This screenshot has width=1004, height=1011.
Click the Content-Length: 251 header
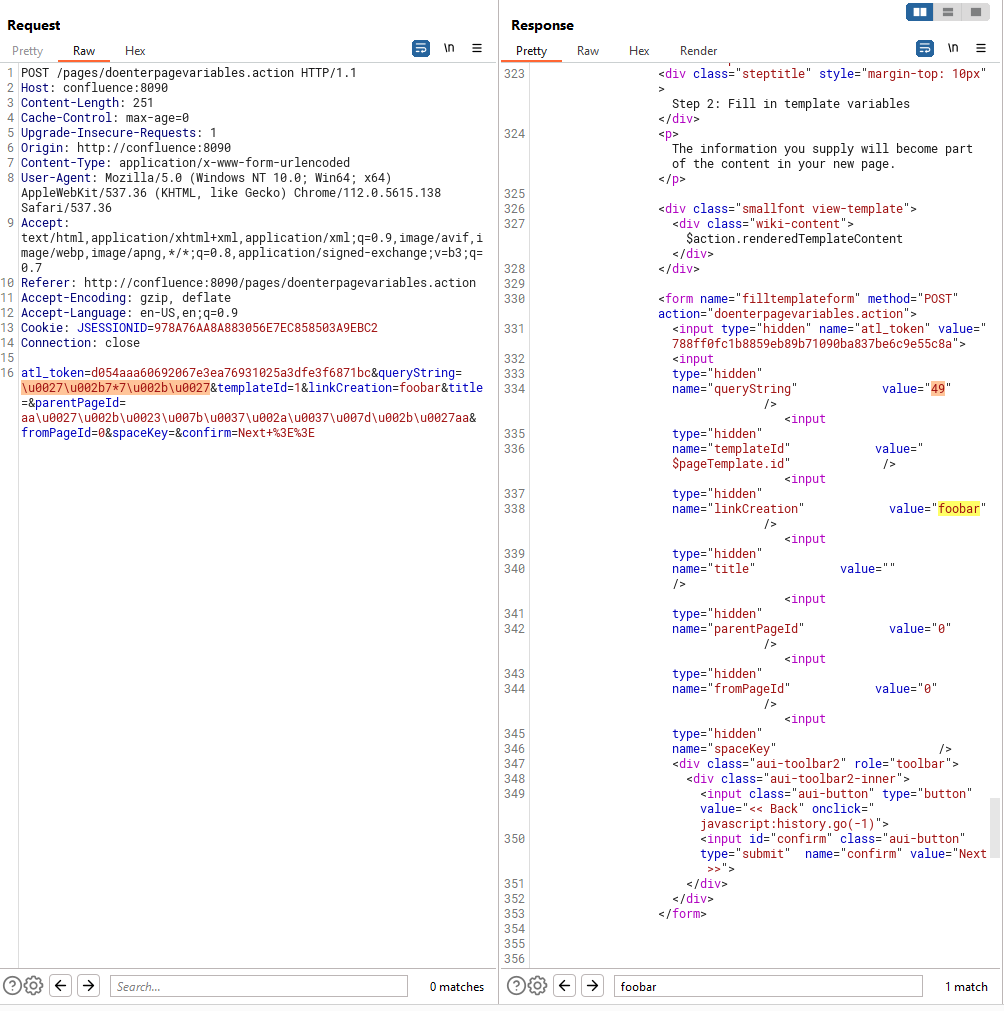[87, 103]
